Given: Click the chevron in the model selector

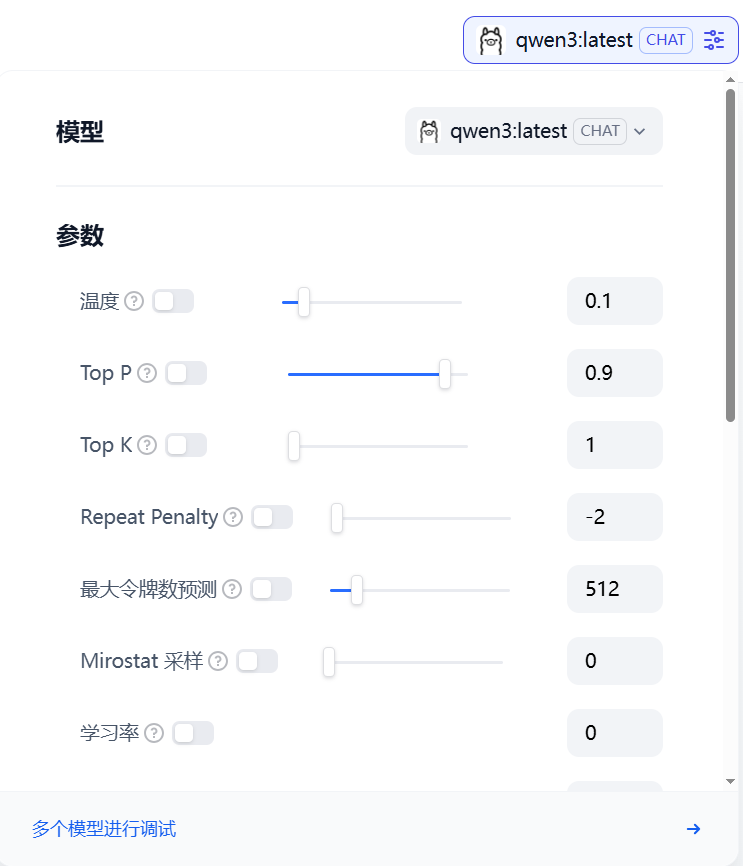Looking at the screenshot, I should click(x=640, y=131).
